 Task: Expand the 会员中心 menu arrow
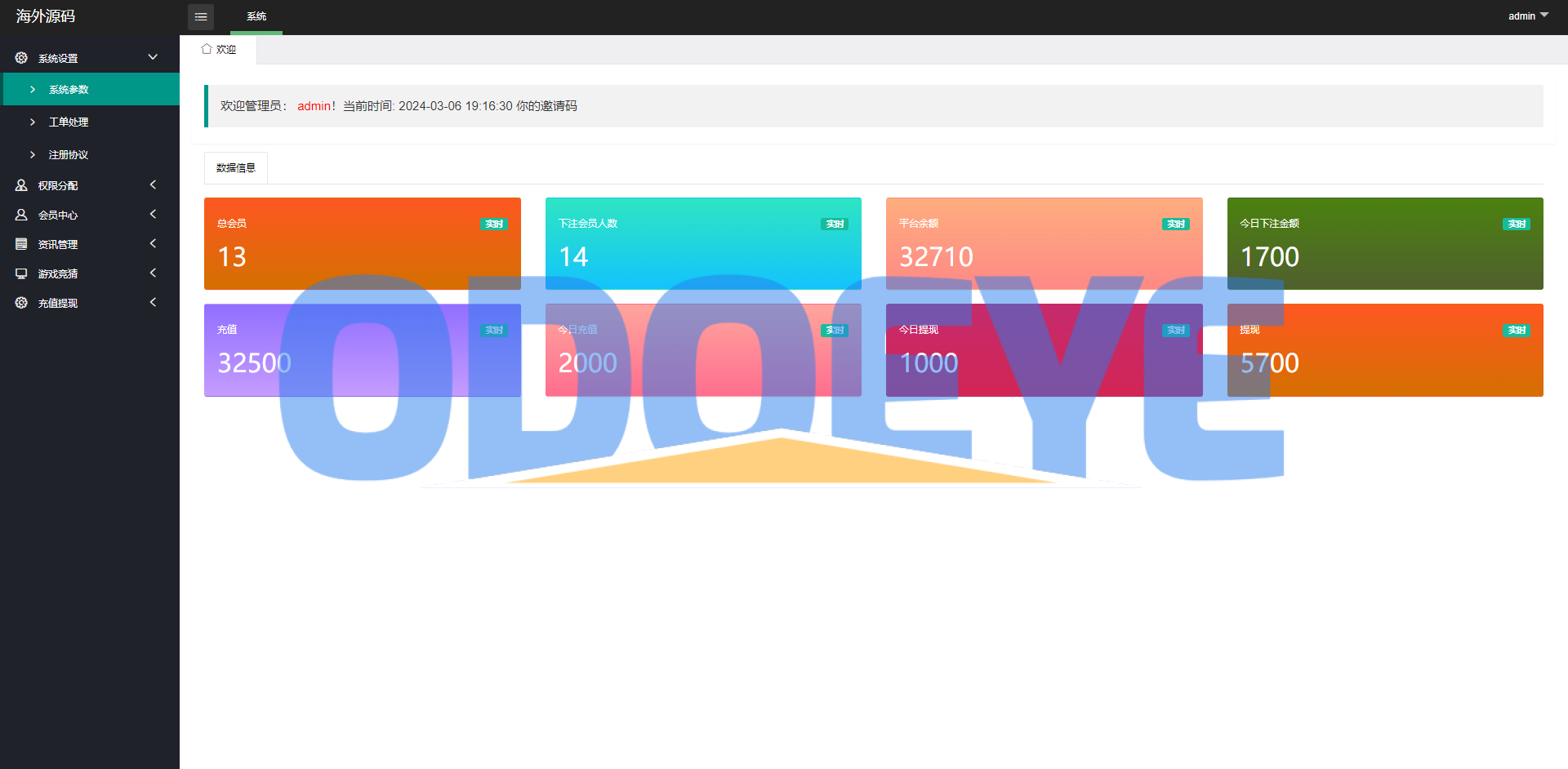pos(153,214)
